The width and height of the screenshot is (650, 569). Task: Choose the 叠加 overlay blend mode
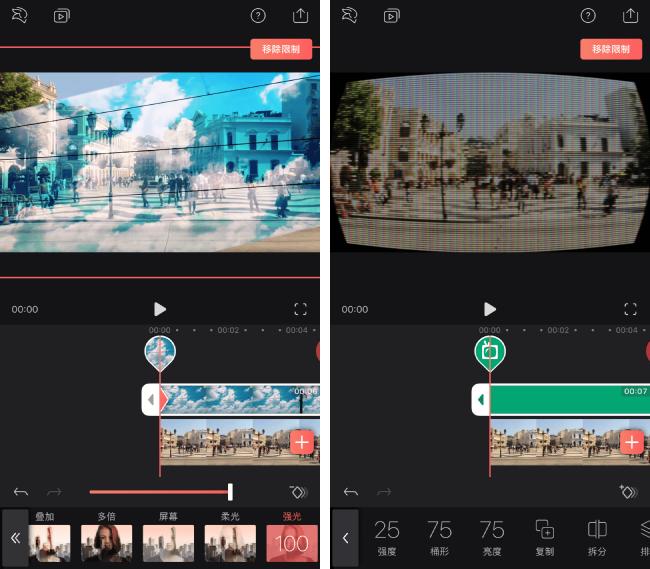[49, 538]
